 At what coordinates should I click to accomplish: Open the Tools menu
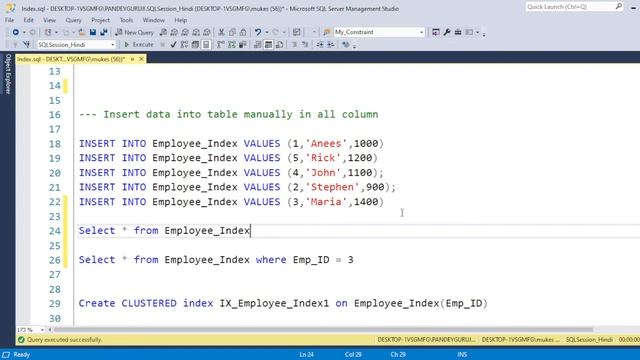126,20
